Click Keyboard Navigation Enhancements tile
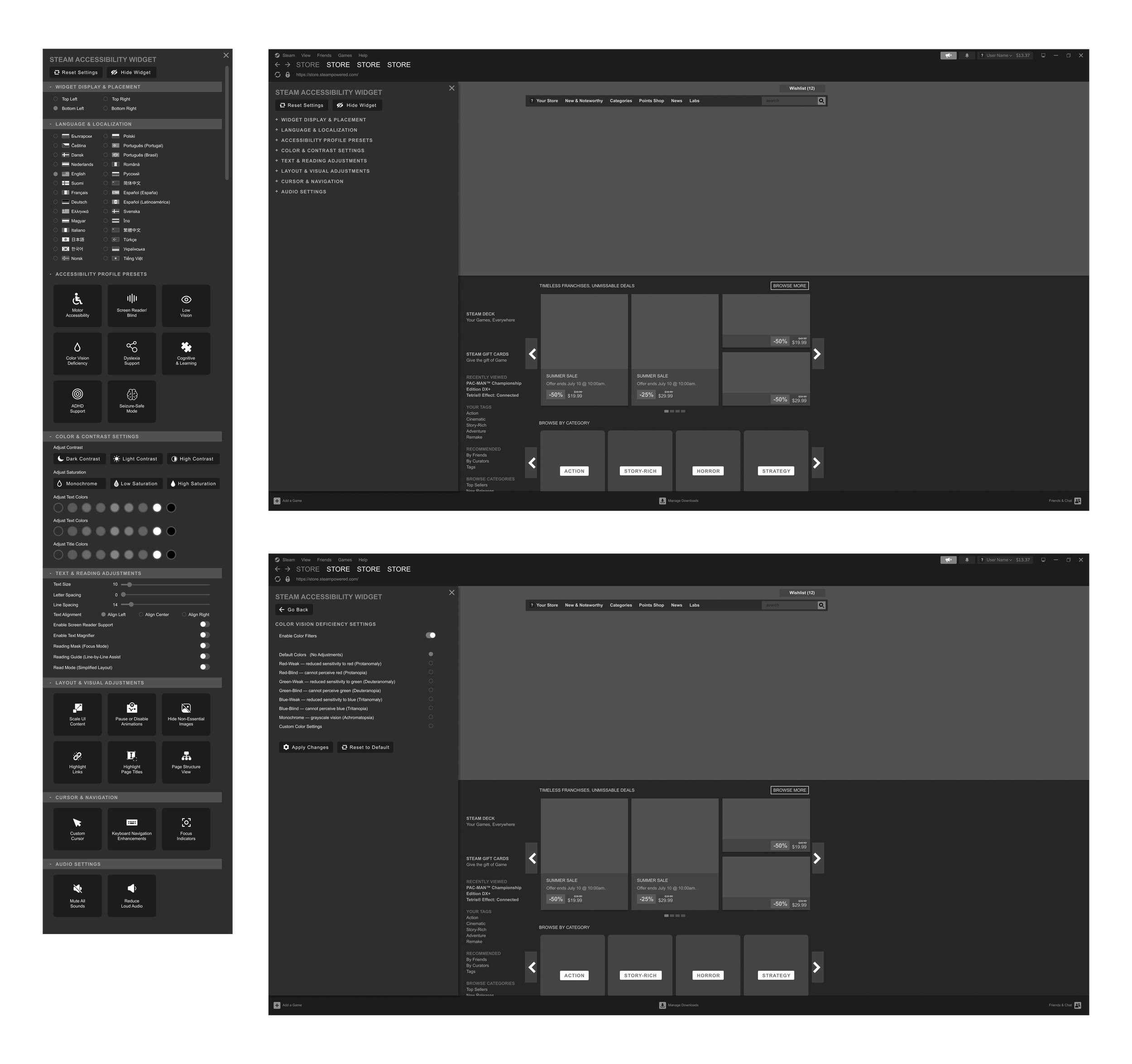1132x1064 pixels. [x=131, y=829]
